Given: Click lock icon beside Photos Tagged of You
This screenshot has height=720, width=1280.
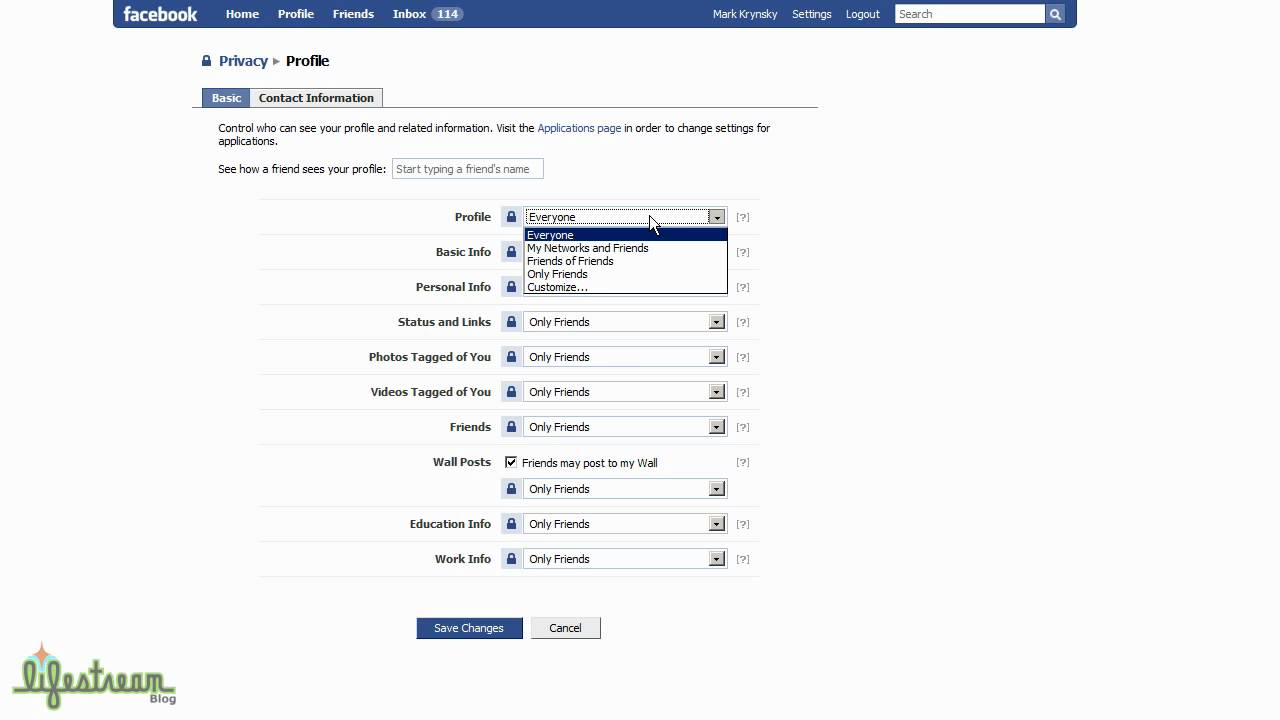Looking at the screenshot, I should coord(511,357).
